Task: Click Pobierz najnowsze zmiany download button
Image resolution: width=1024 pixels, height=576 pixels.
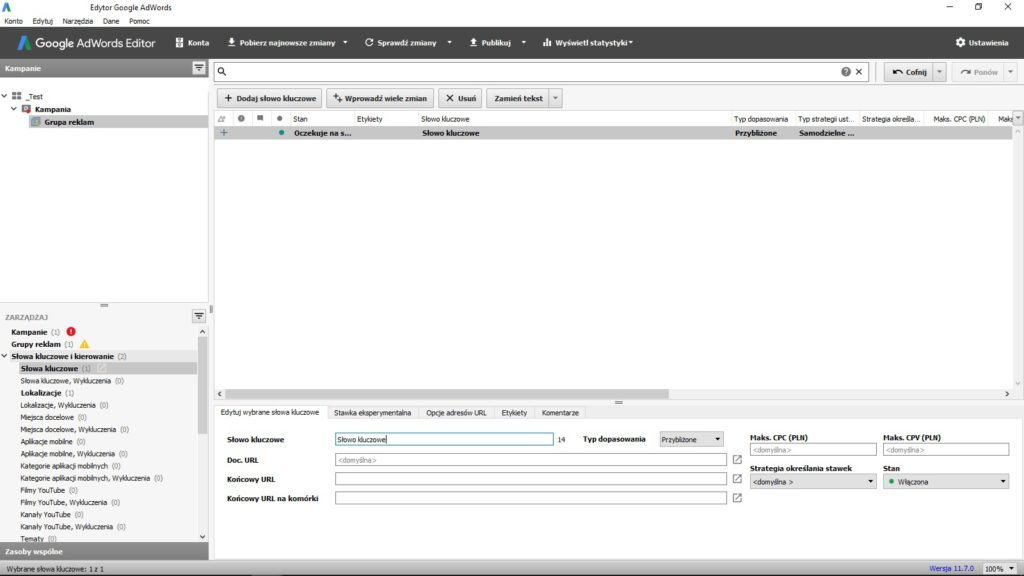Action: tap(281, 42)
